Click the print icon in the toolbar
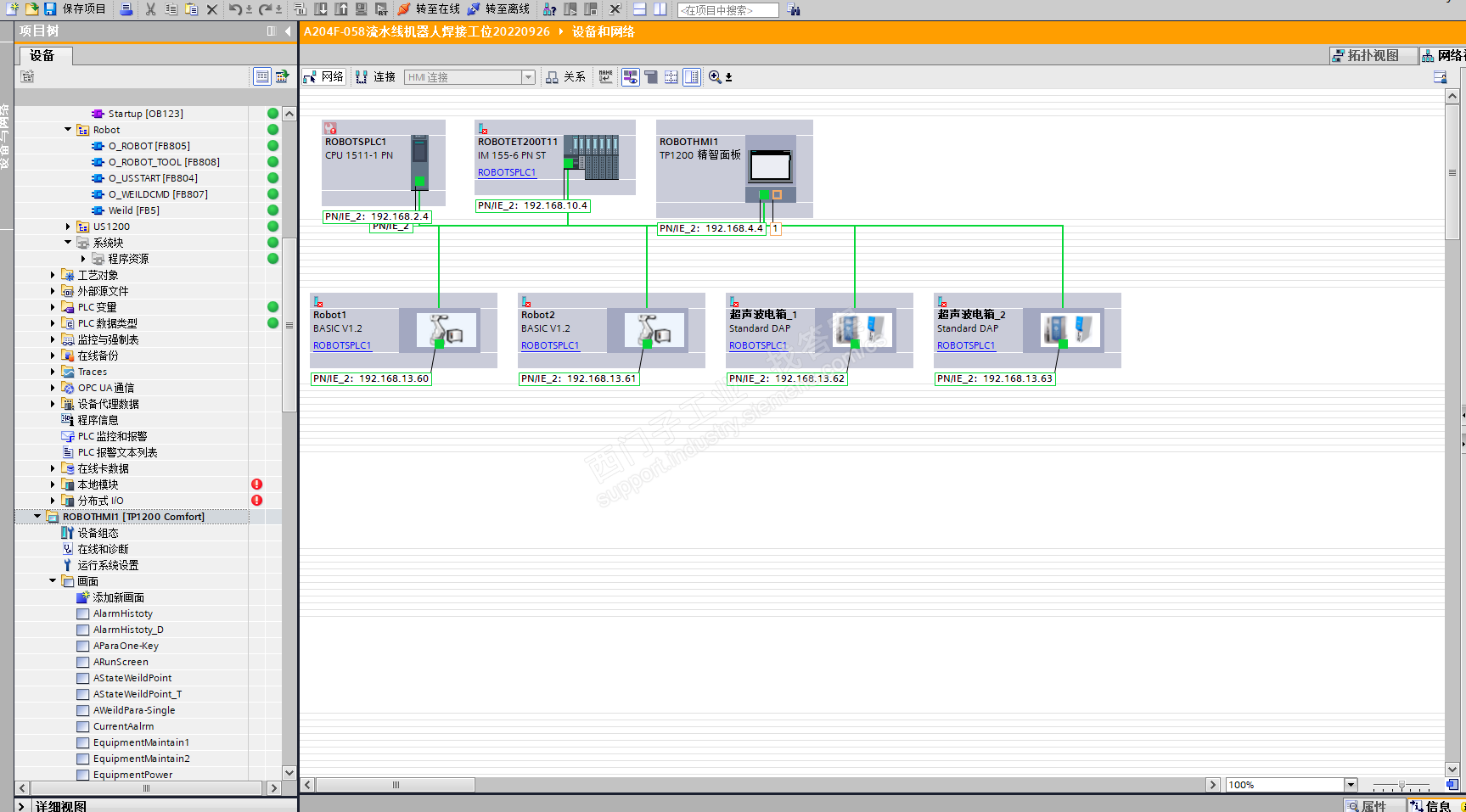This screenshot has width=1466, height=812. coord(126,9)
